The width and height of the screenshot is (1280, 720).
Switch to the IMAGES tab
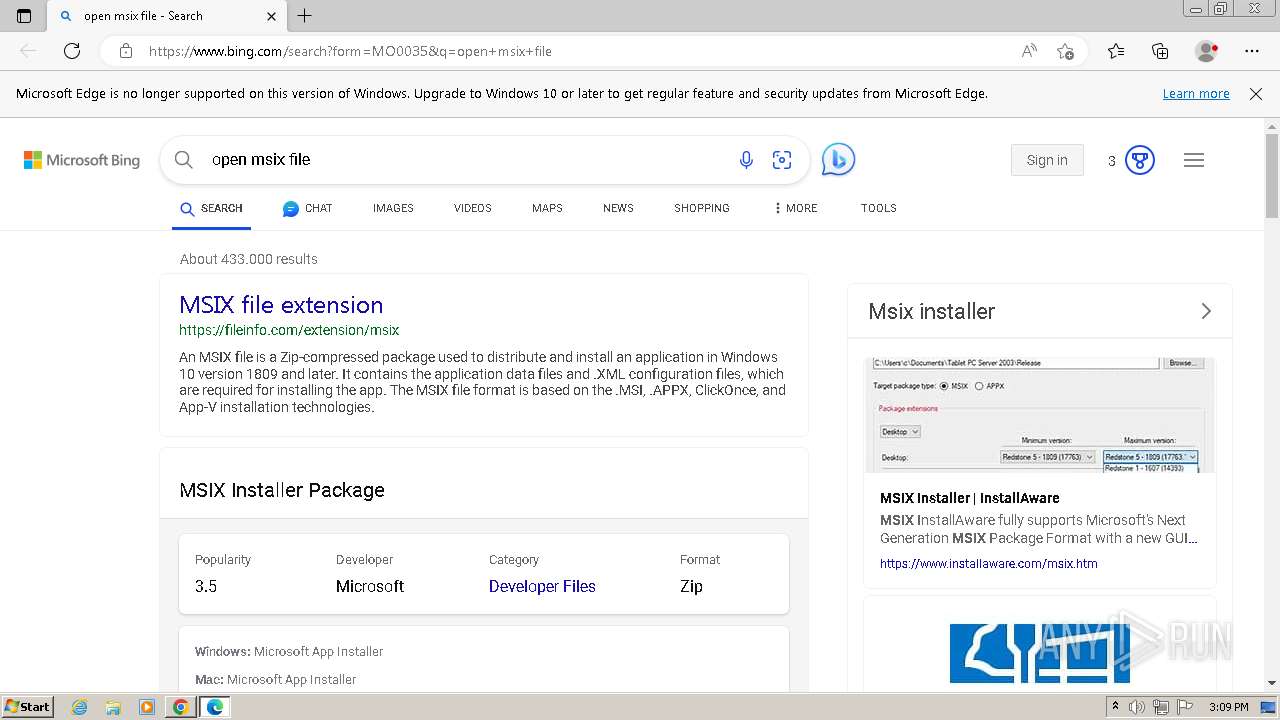(x=393, y=208)
